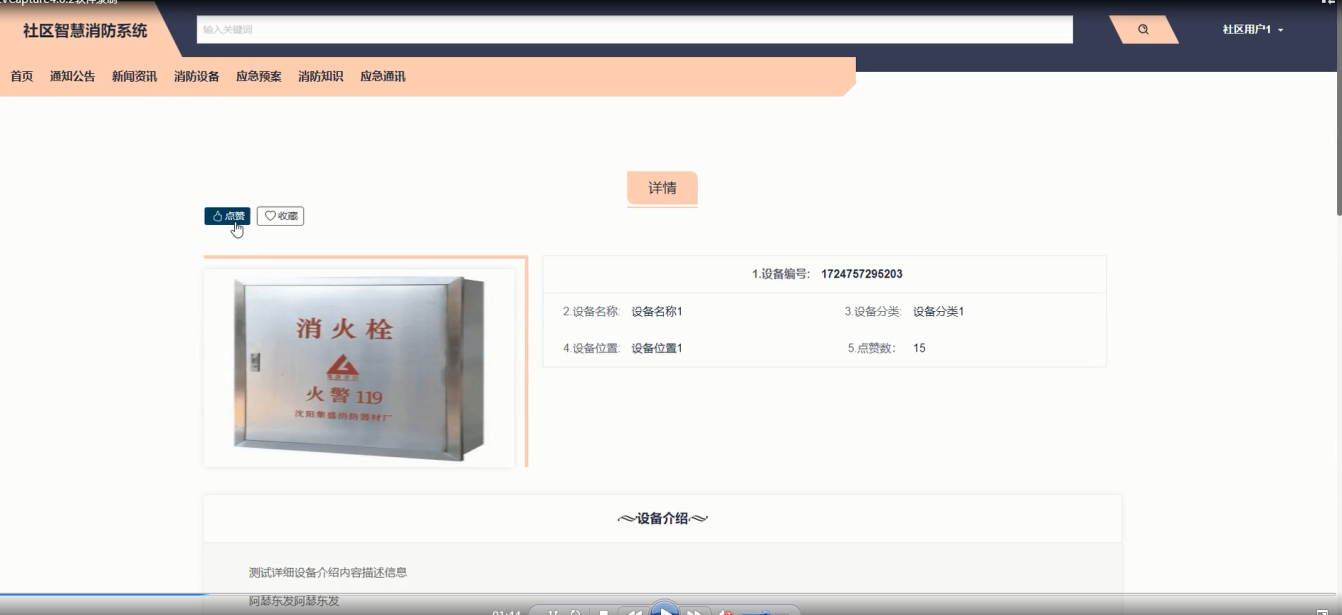
Task: Click the 设备分类1 value
Action: pyautogui.click(x=938, y=312)
